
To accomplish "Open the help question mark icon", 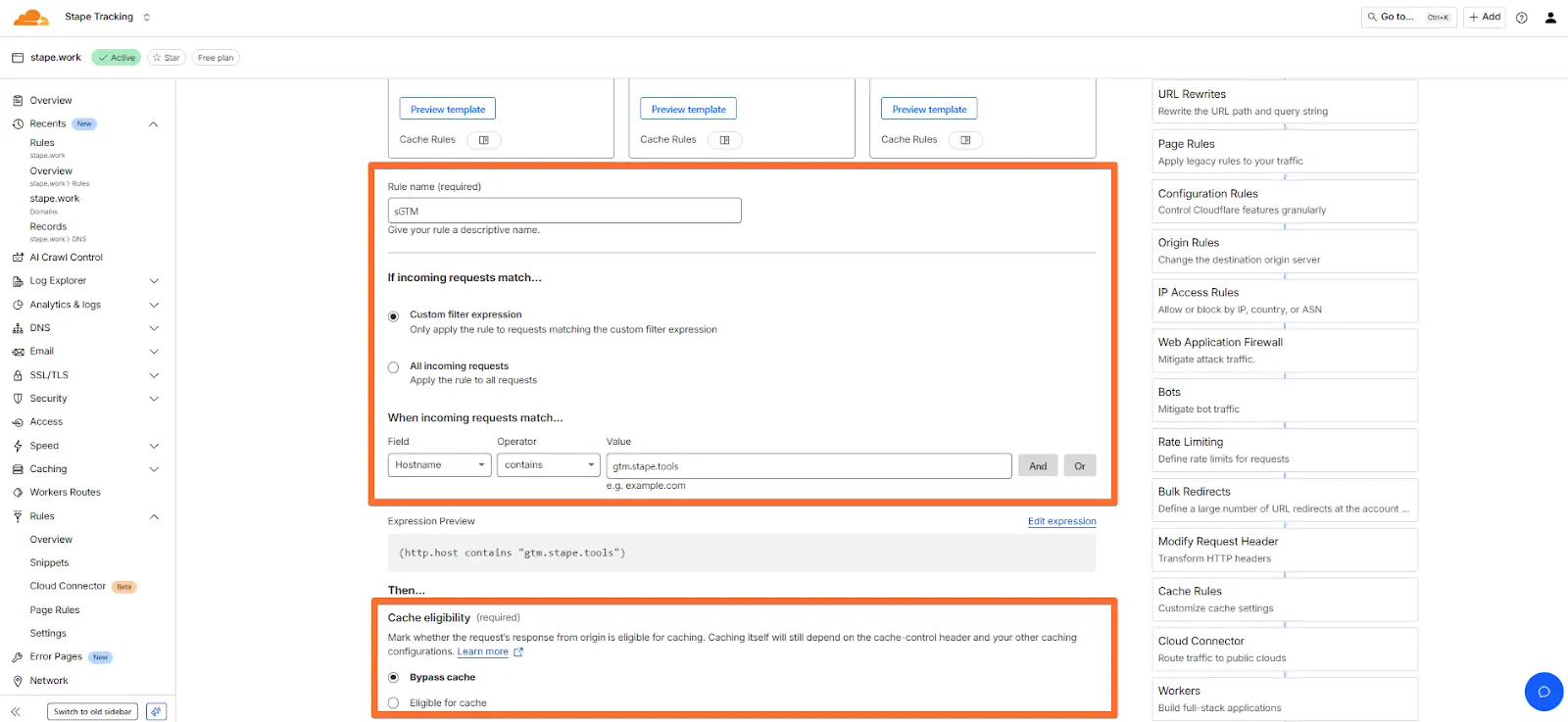I will click(x=1521, y=18).
